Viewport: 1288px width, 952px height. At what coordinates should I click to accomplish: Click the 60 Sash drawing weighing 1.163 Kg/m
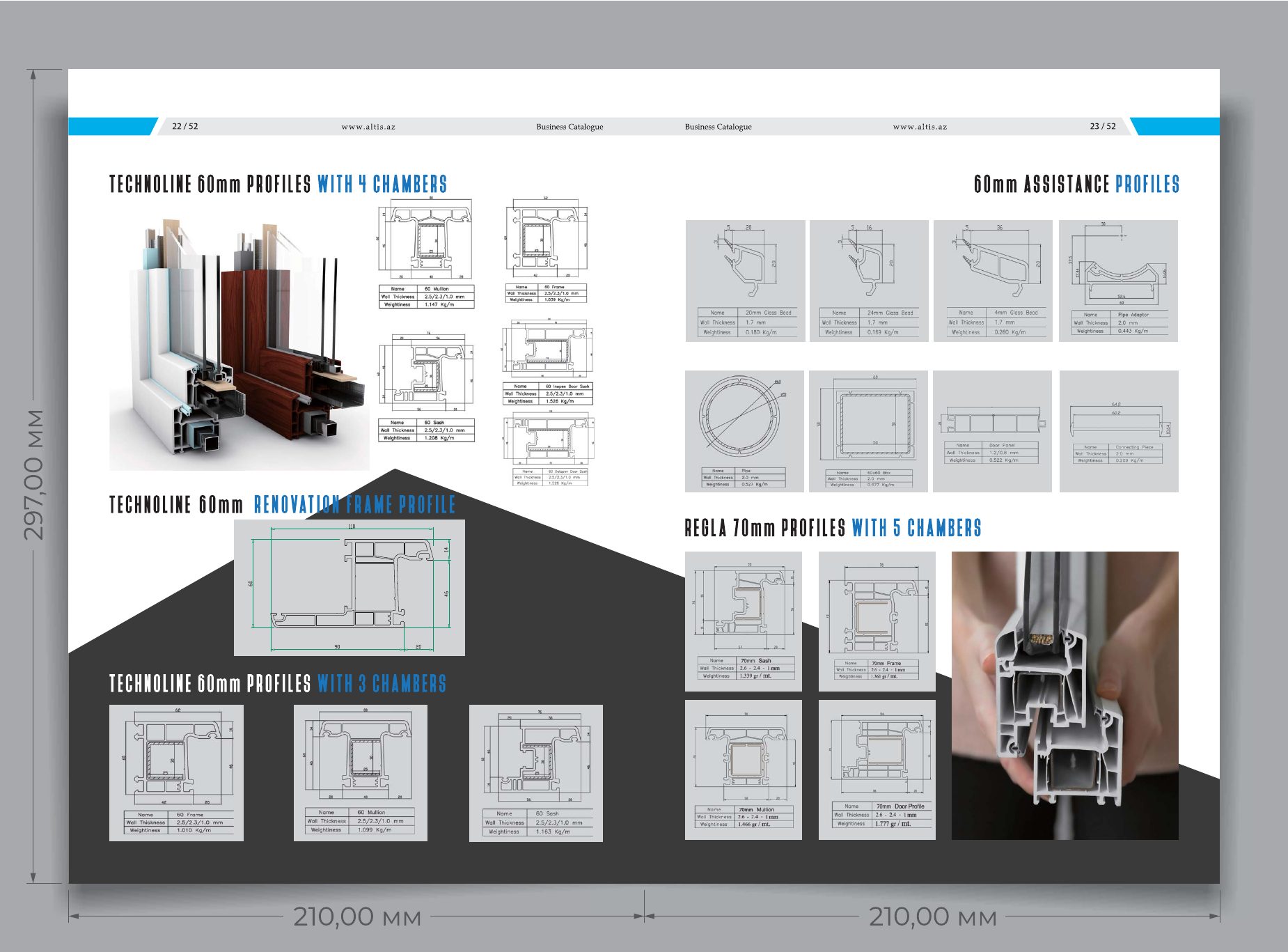(536, 773)
